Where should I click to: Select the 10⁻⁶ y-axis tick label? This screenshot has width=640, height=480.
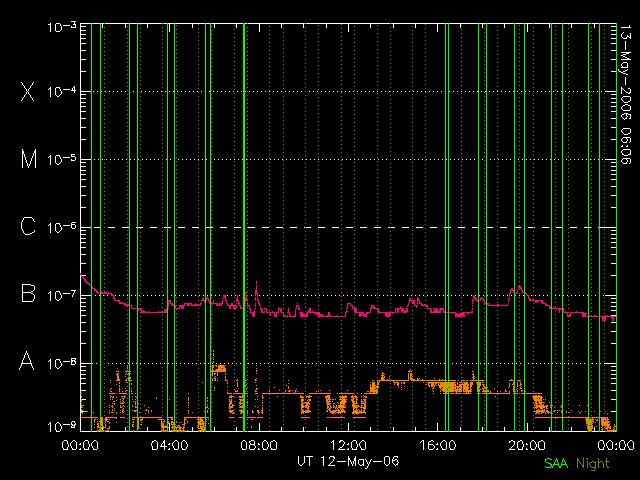[x=62, y=227]
